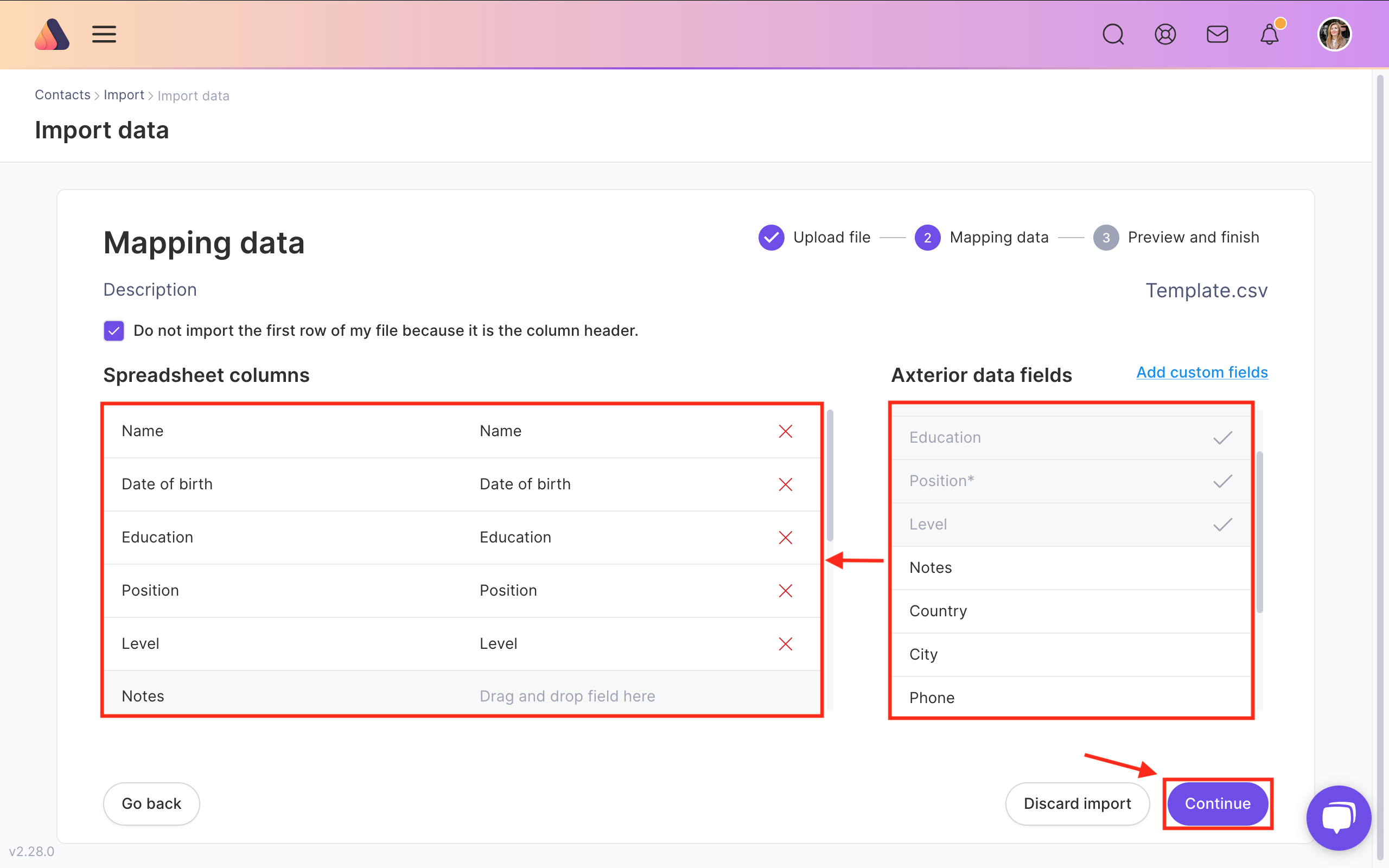Viewport: 1389px width, 868px height.
Task: Click the Education checkmark icon
Action: pos(1222,438)
